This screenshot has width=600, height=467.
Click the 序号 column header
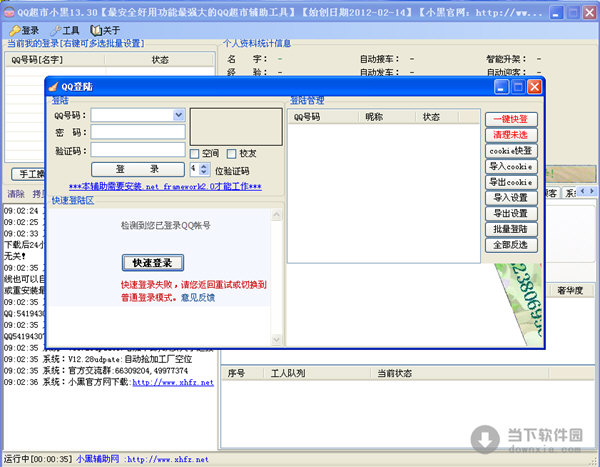coord(243,373)
